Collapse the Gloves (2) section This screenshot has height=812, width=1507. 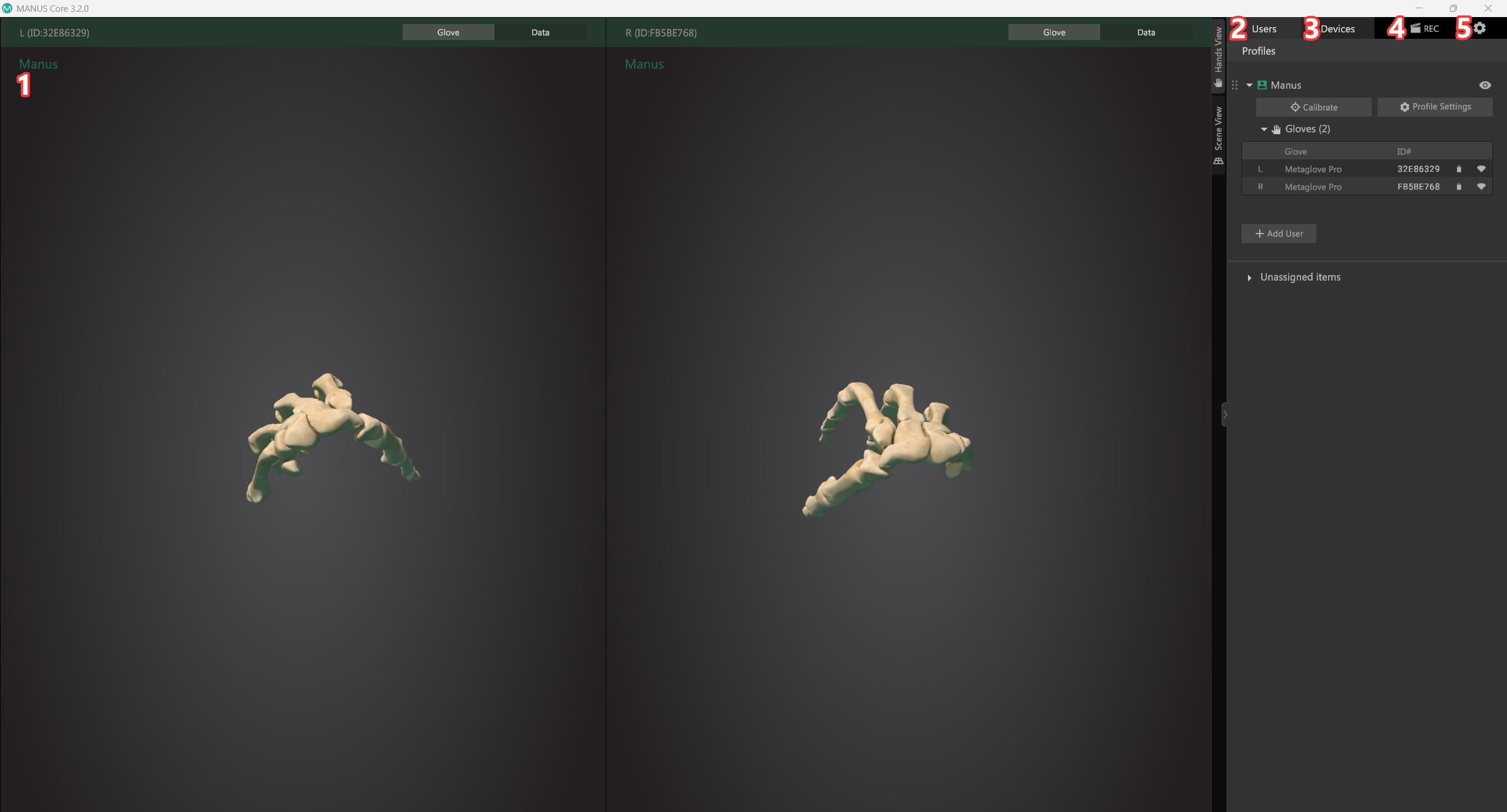coord(1264,129)
